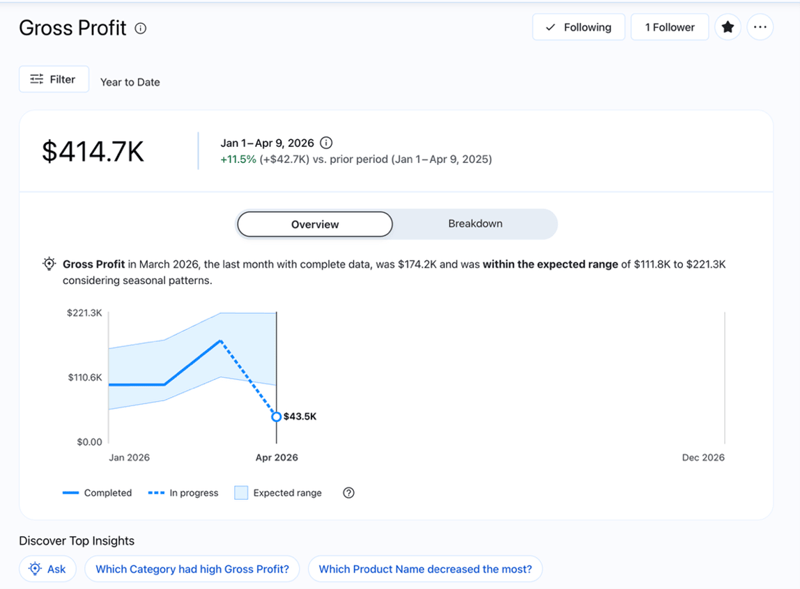Click the checkmark inside Following button
800x589 pixels.
click(552, 27)
